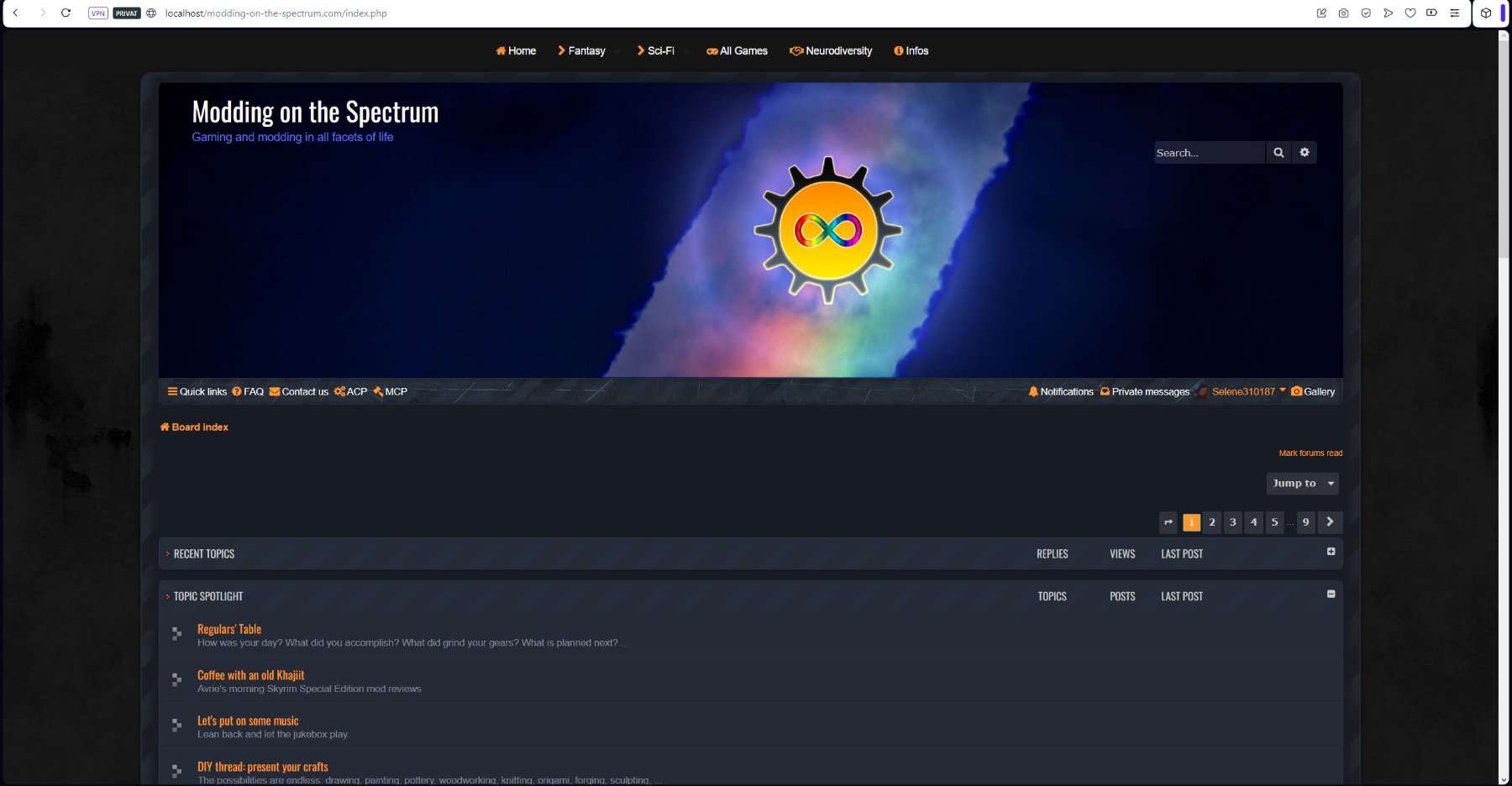Open Private messages inbox
The image size is (1512, 786).
click(x=1144, y=391)
